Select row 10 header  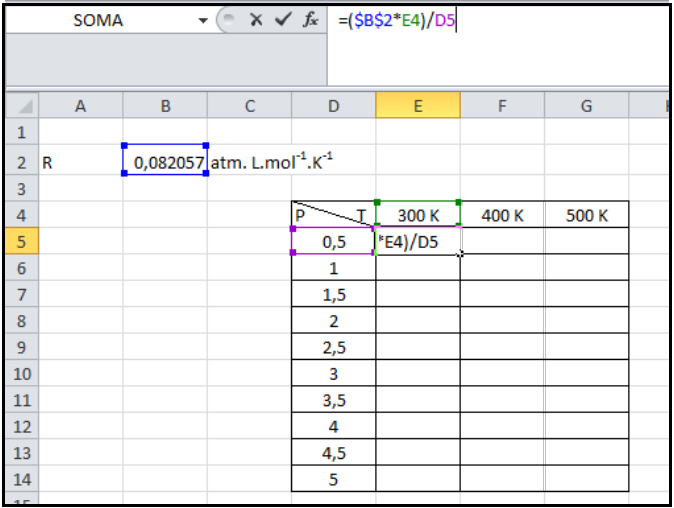coord(23,374)
